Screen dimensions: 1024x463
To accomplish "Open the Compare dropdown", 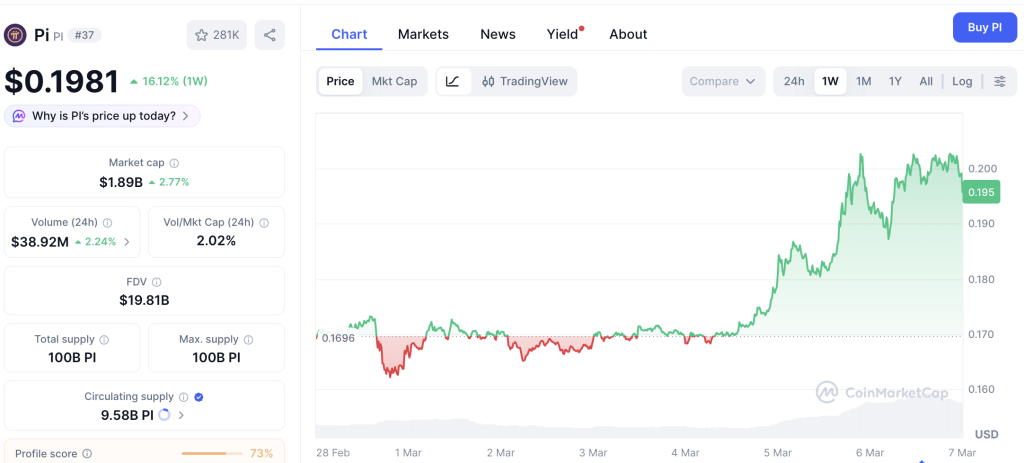I will tap(723, 82).
